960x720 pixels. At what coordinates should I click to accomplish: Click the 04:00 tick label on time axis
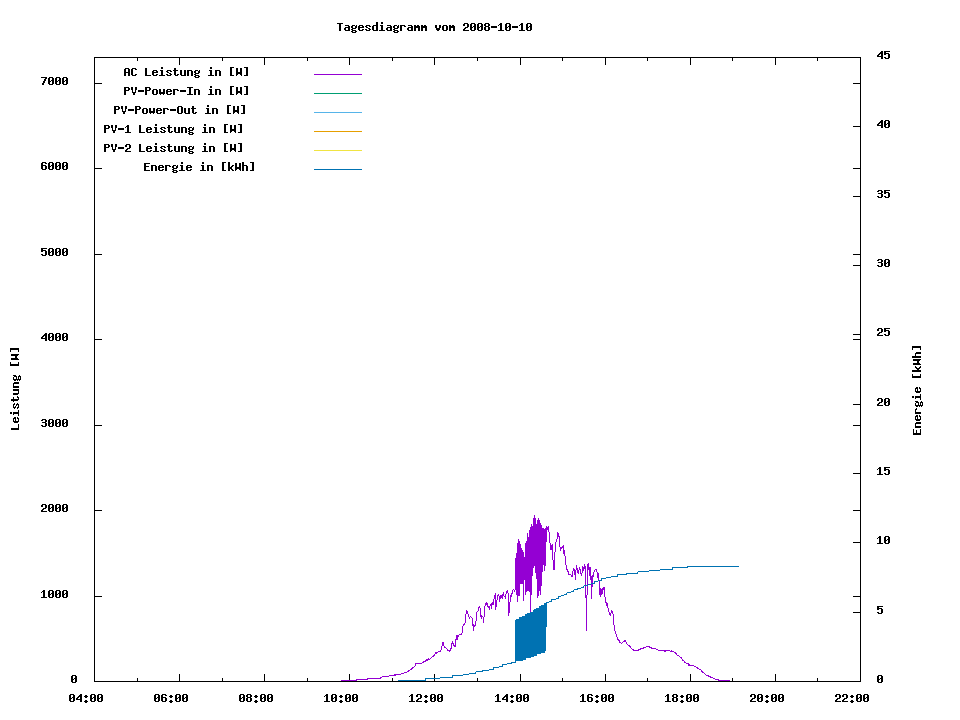coord(87,698)
